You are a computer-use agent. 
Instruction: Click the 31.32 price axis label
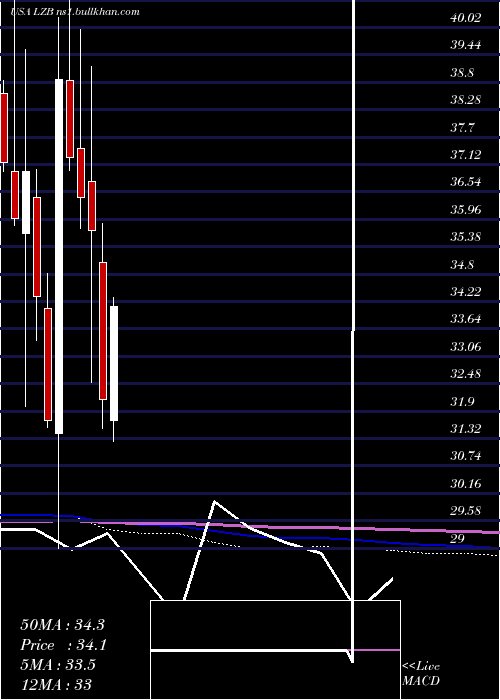pos(466,429)
